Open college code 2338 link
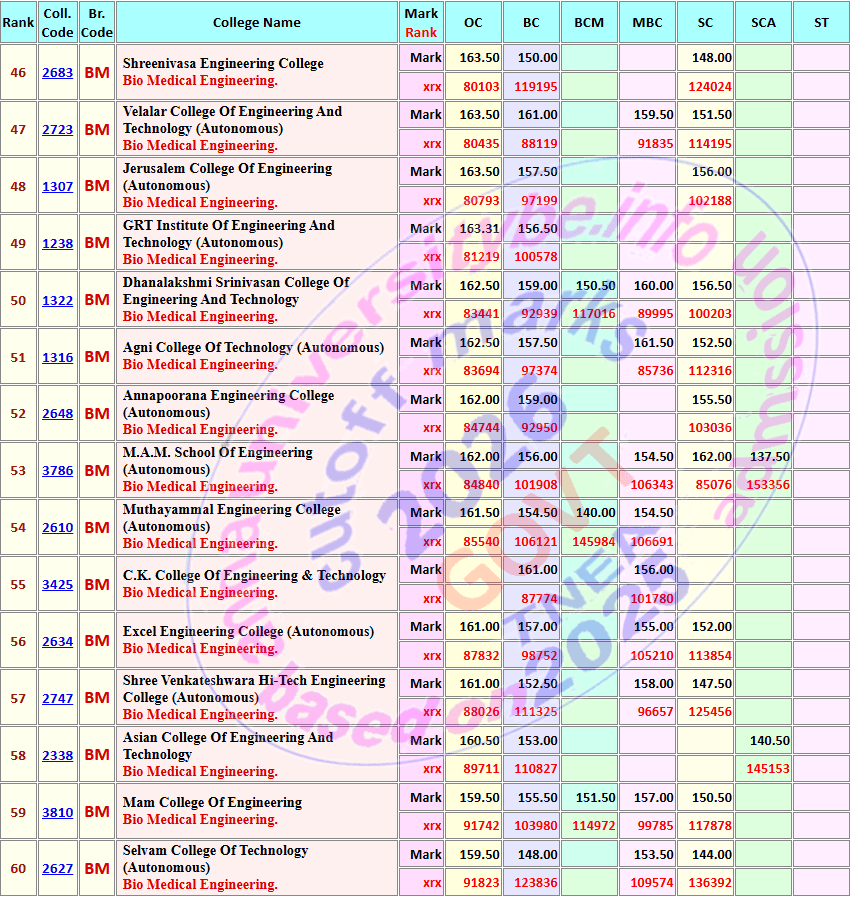Image resolution: width=851 pixels, height=897 pixels. click(x=58, y=756)
